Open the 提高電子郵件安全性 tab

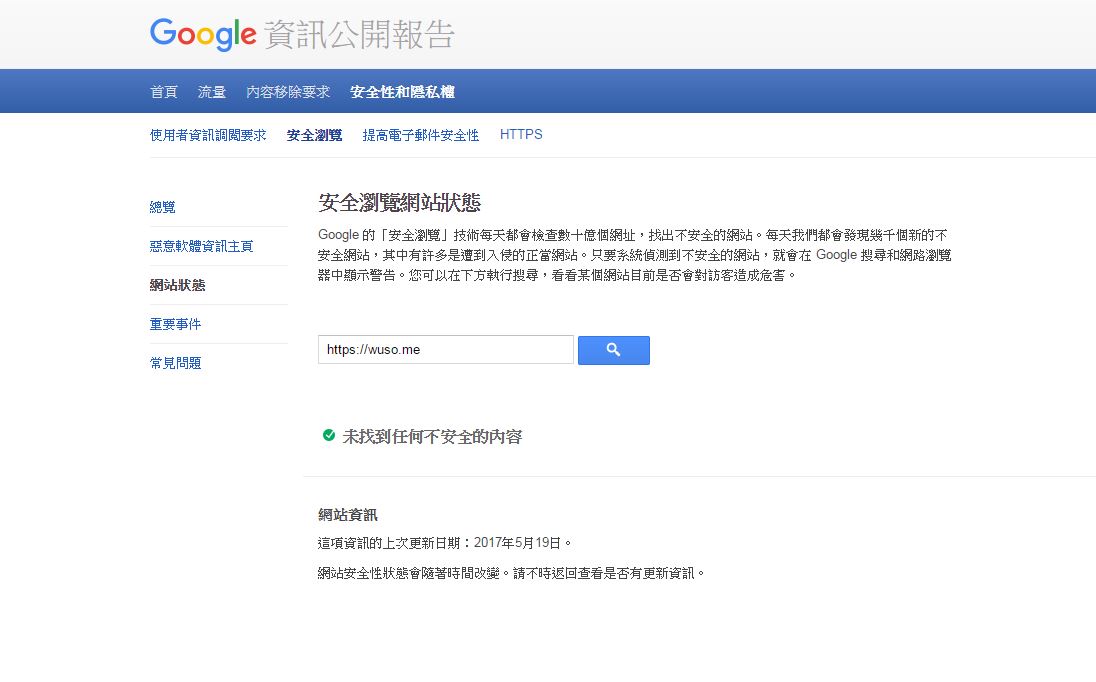[x=420, y=135]
